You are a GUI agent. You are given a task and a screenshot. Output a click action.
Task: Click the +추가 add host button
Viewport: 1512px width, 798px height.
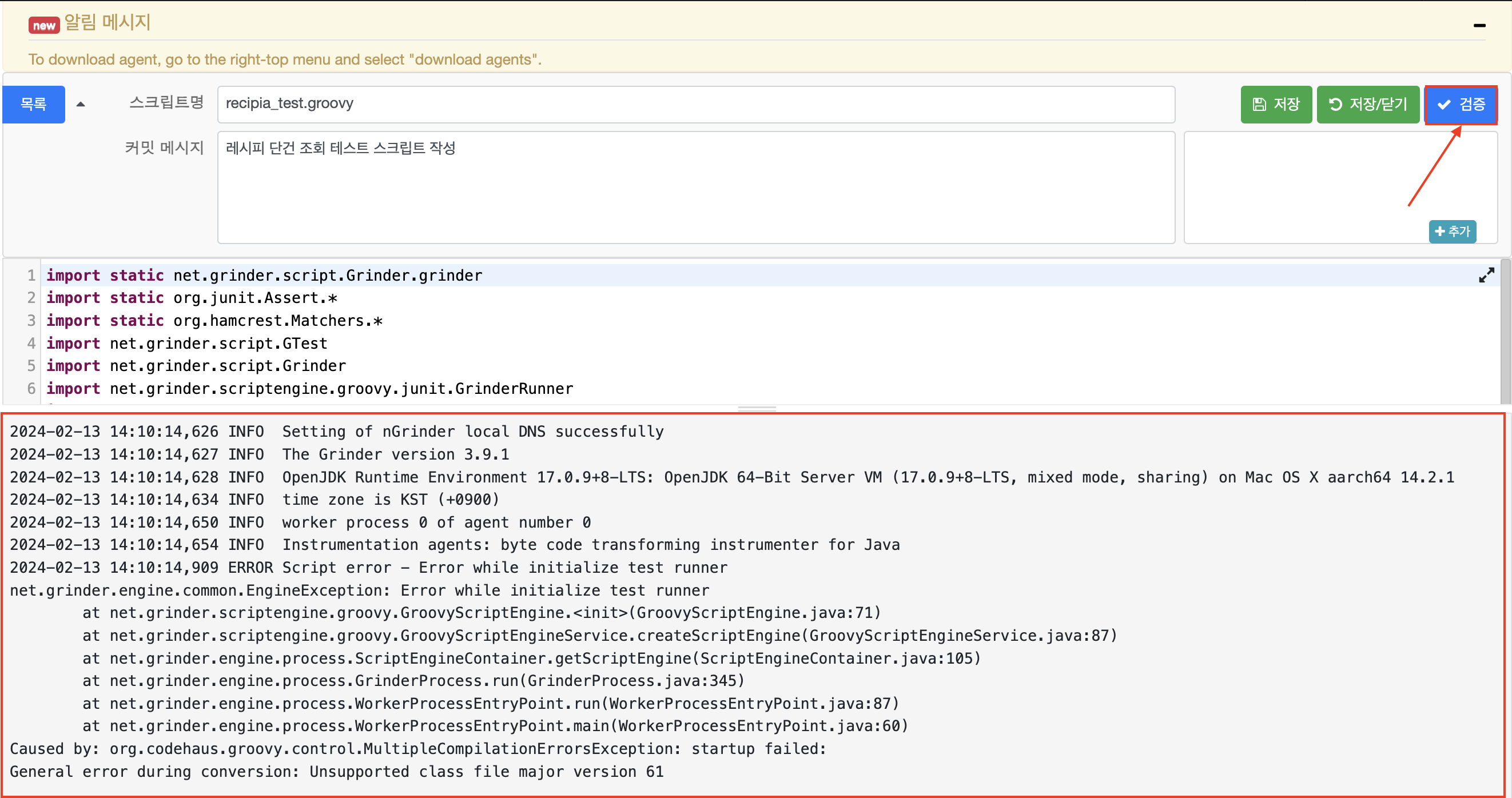click(x=1451, y=231)
